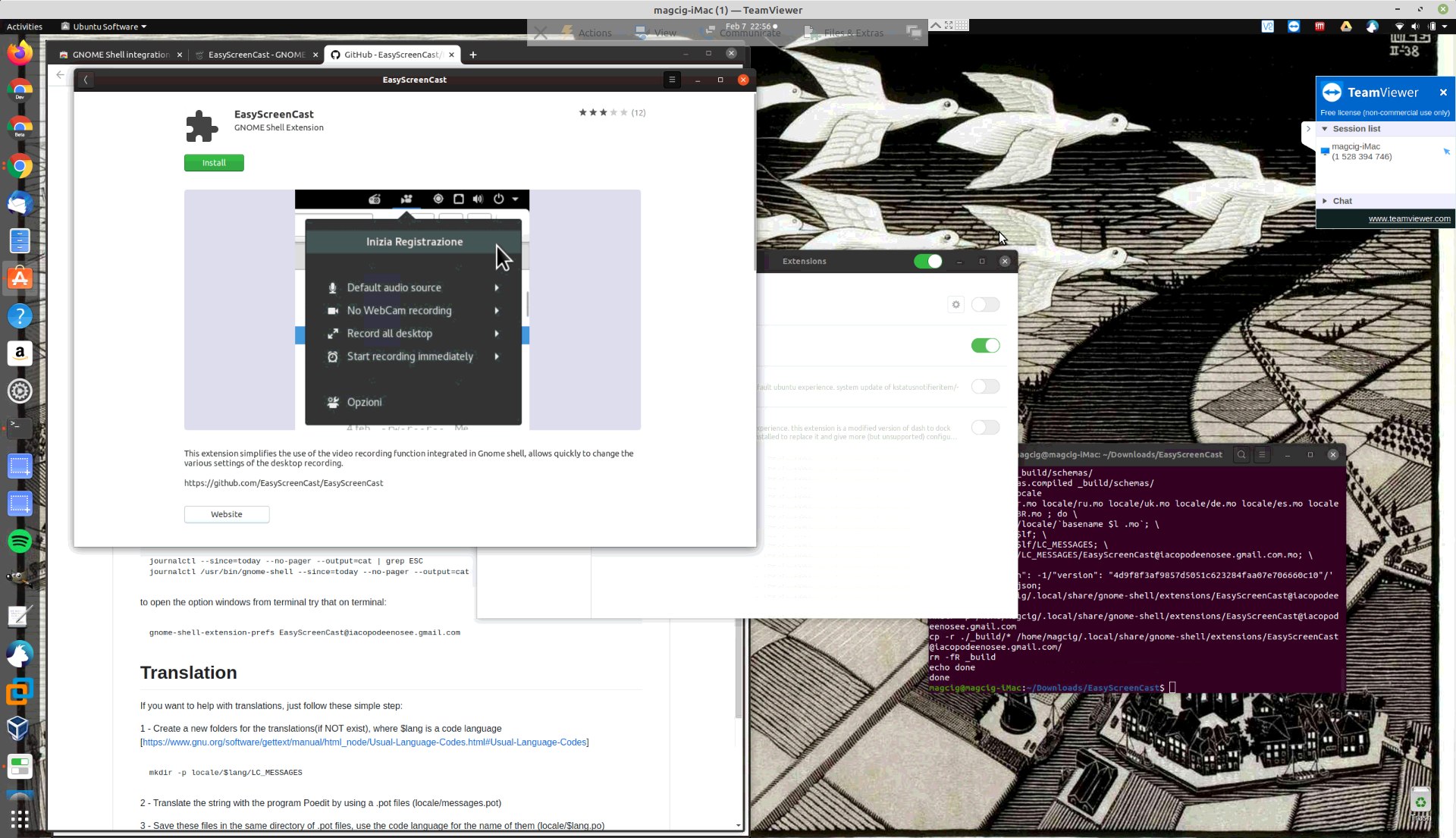Image resolution: width=1456 pixels, height=838 pixels.
Task: Open Activities overview
Action: [x=24, y=27]
